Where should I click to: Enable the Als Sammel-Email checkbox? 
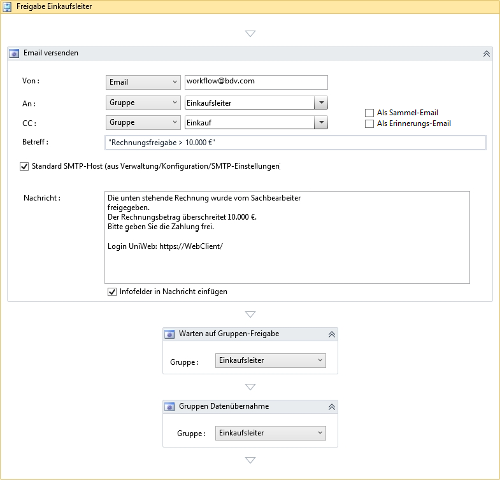tap(369, 113)
